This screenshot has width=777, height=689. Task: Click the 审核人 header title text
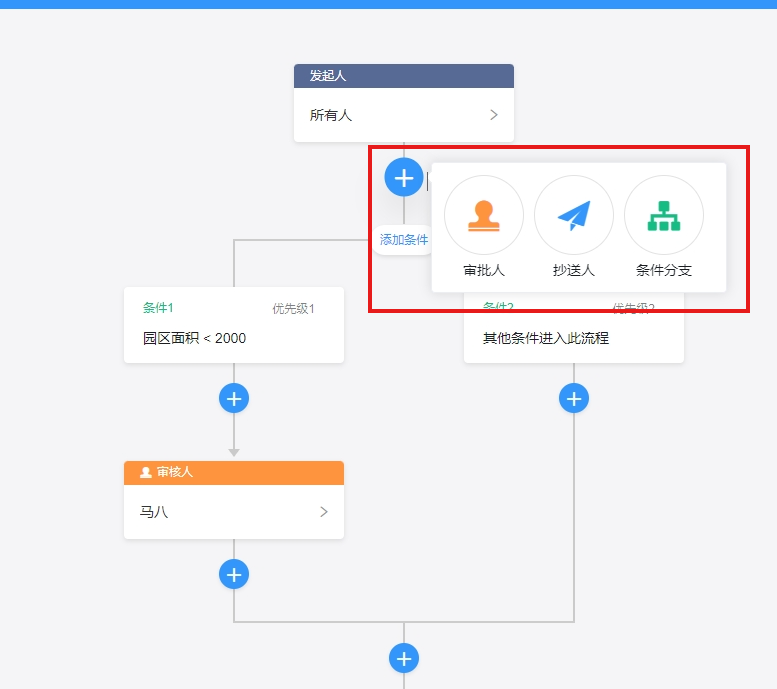[x=175, y=472]
